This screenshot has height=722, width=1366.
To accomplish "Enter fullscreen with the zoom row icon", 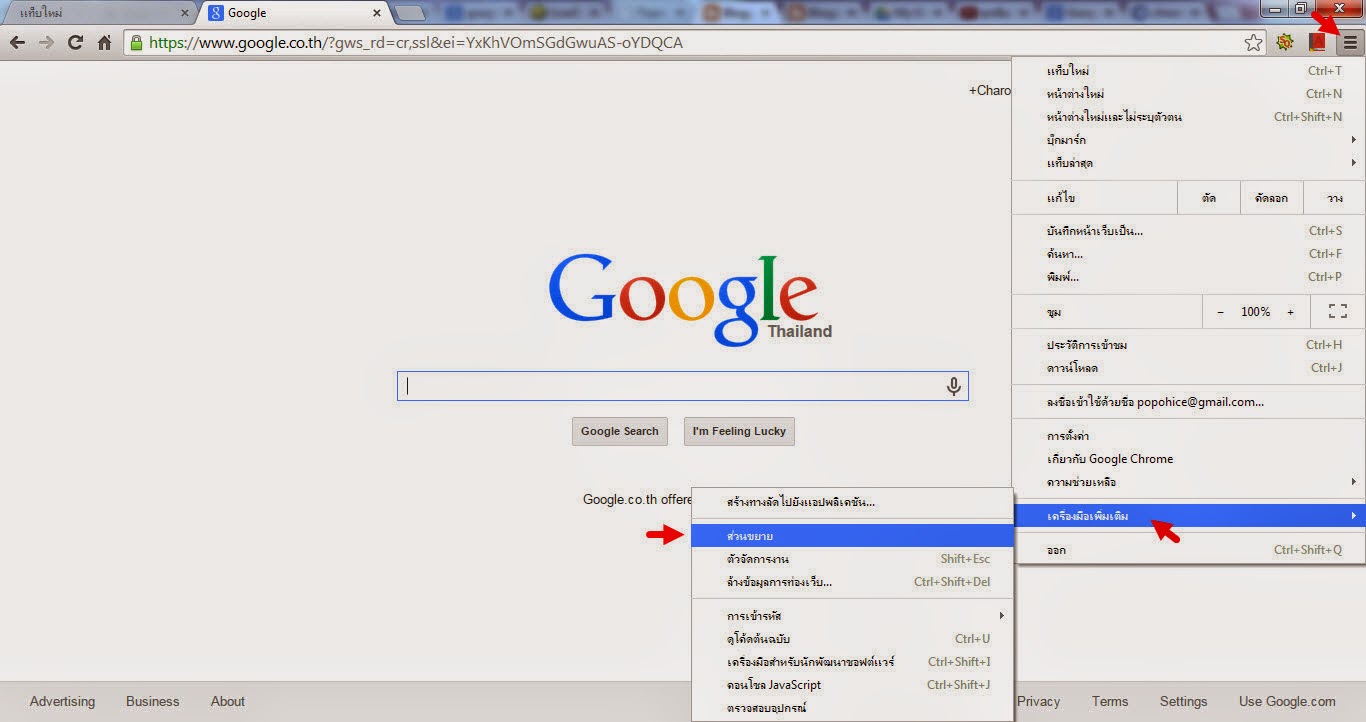I will (1338, 312).
